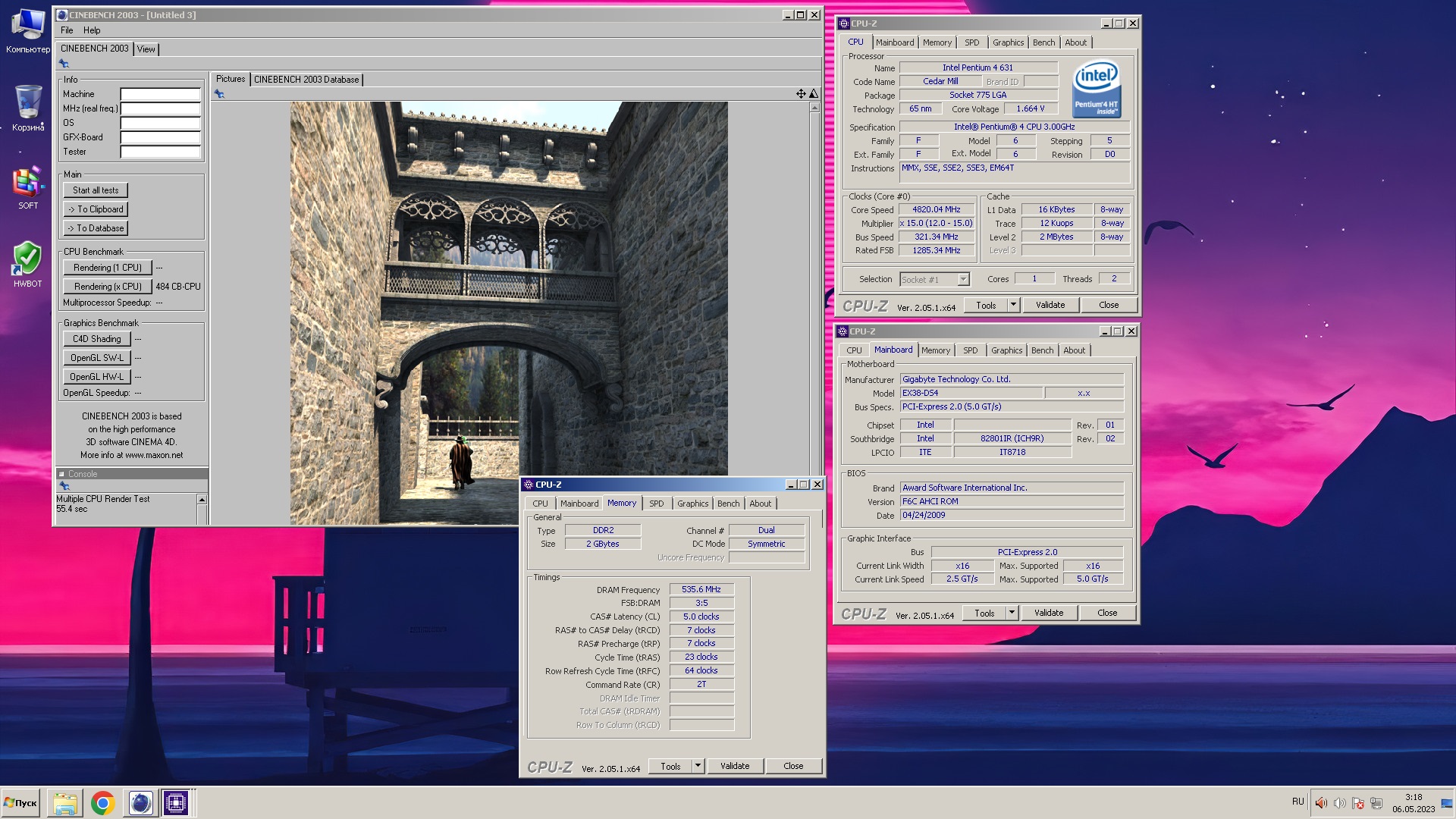Open File Explorer from the taskbar
1456x819 pixels.
click(x=65, y=803)
